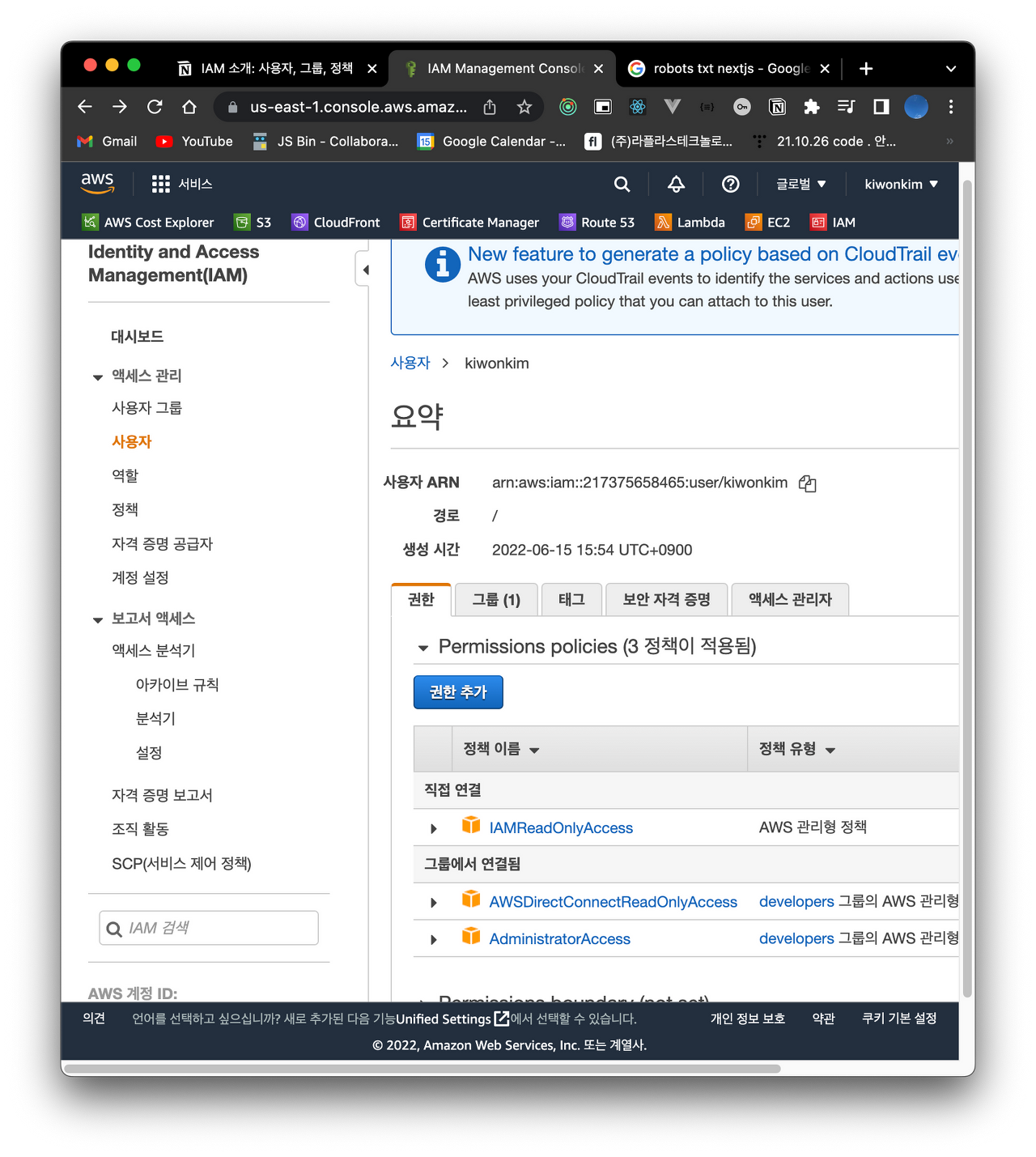This screenshot has width=1036, height=1157.
Task: Open the extensions puzzle piece icon
Action: click(811, 107)
